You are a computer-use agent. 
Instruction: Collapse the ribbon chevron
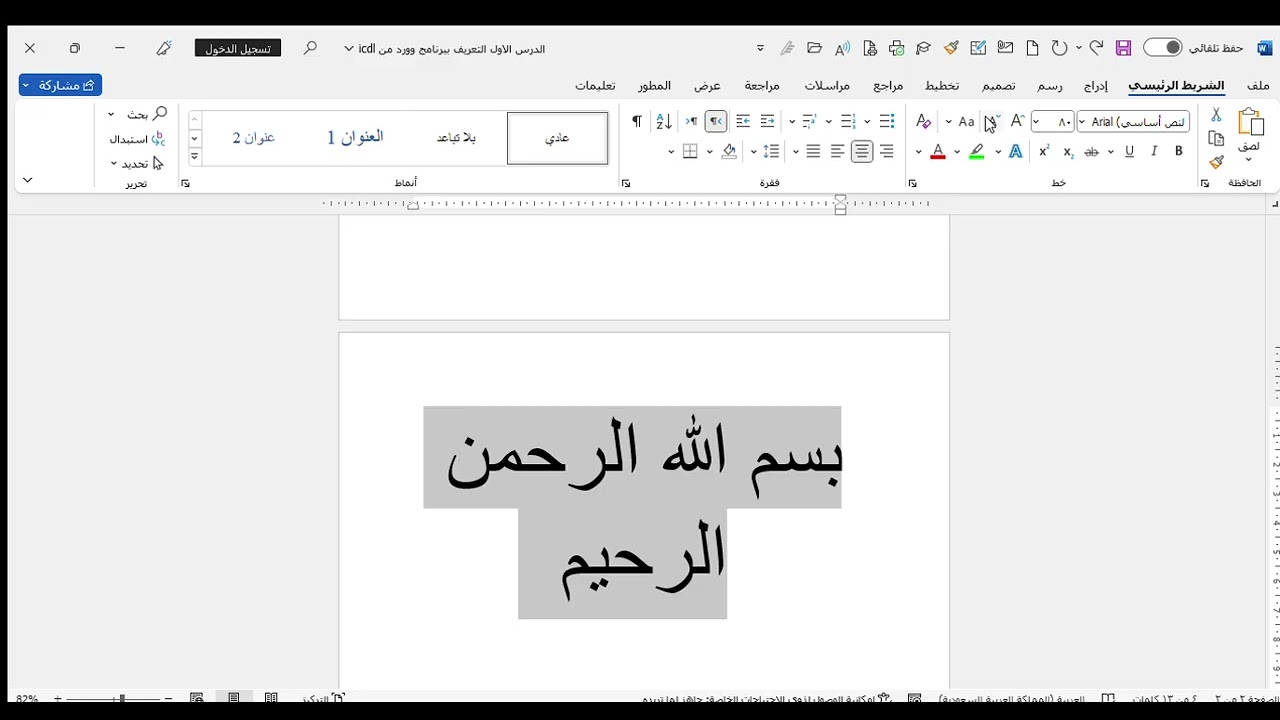click(27, 180)
